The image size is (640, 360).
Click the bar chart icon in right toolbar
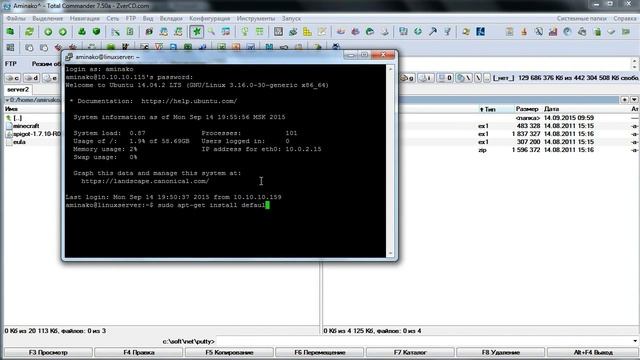[x=553, y=32]
